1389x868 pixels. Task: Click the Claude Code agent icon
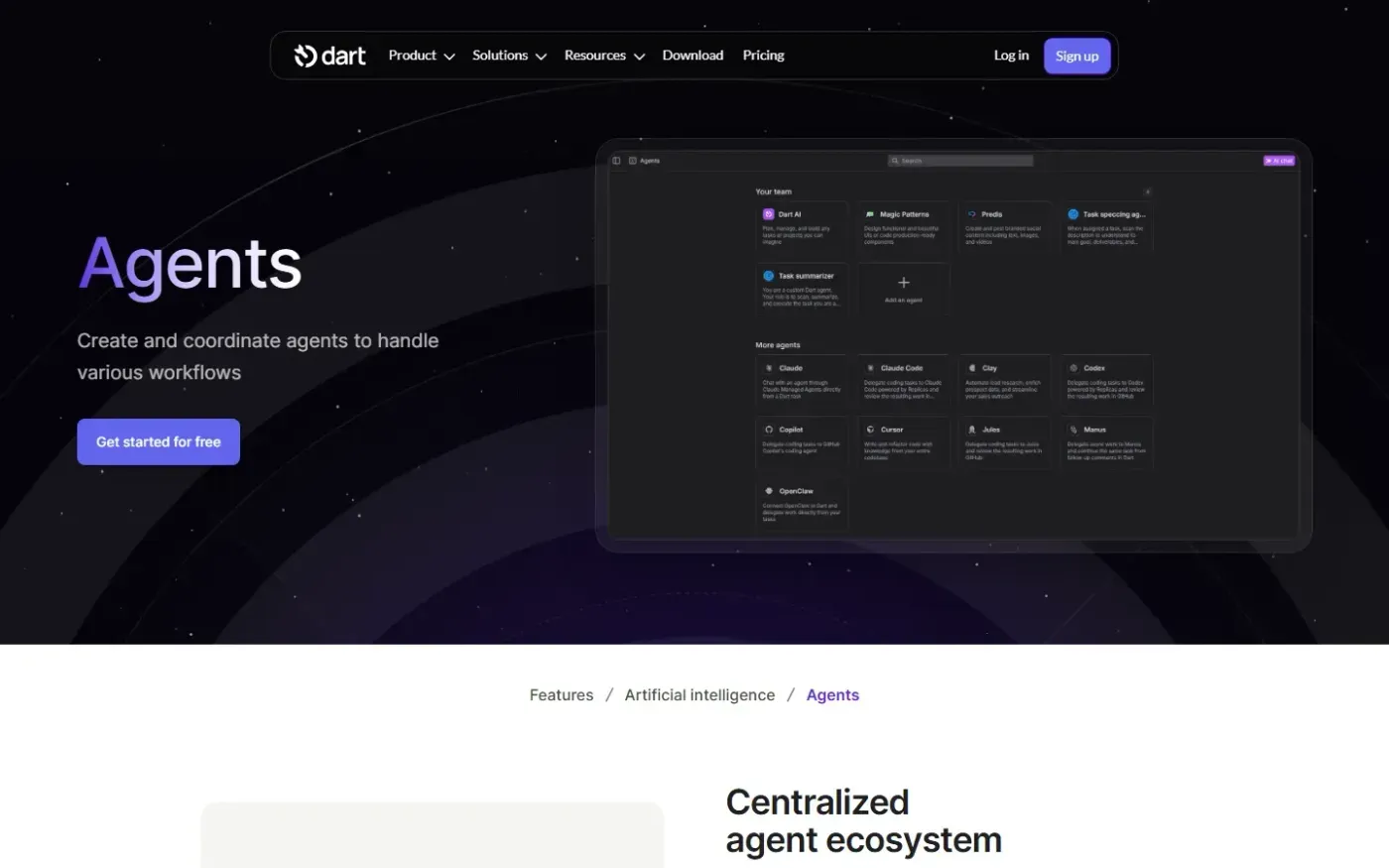click(x=870, y=368)
